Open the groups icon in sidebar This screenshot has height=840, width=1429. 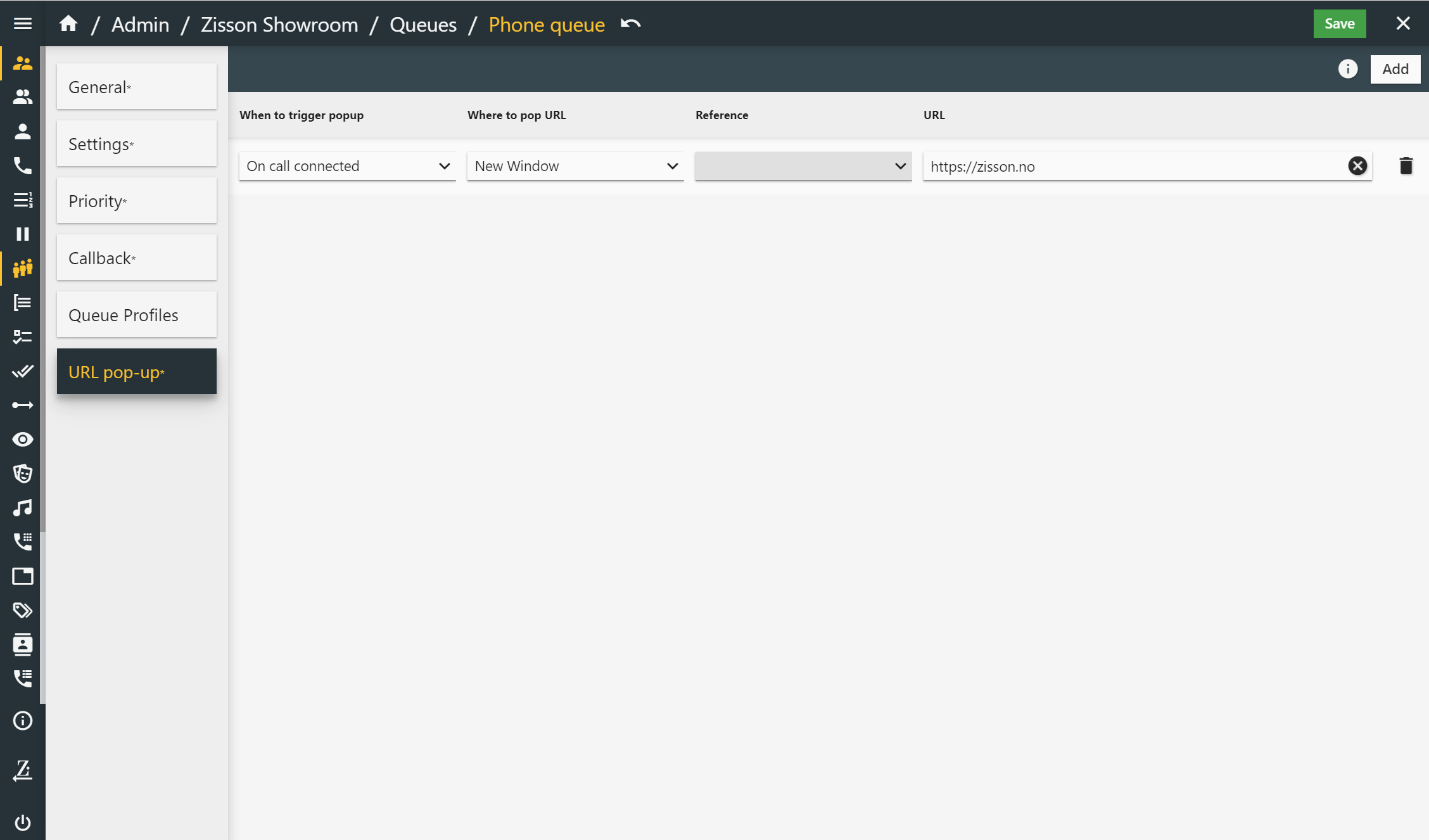tap(23, 97)
